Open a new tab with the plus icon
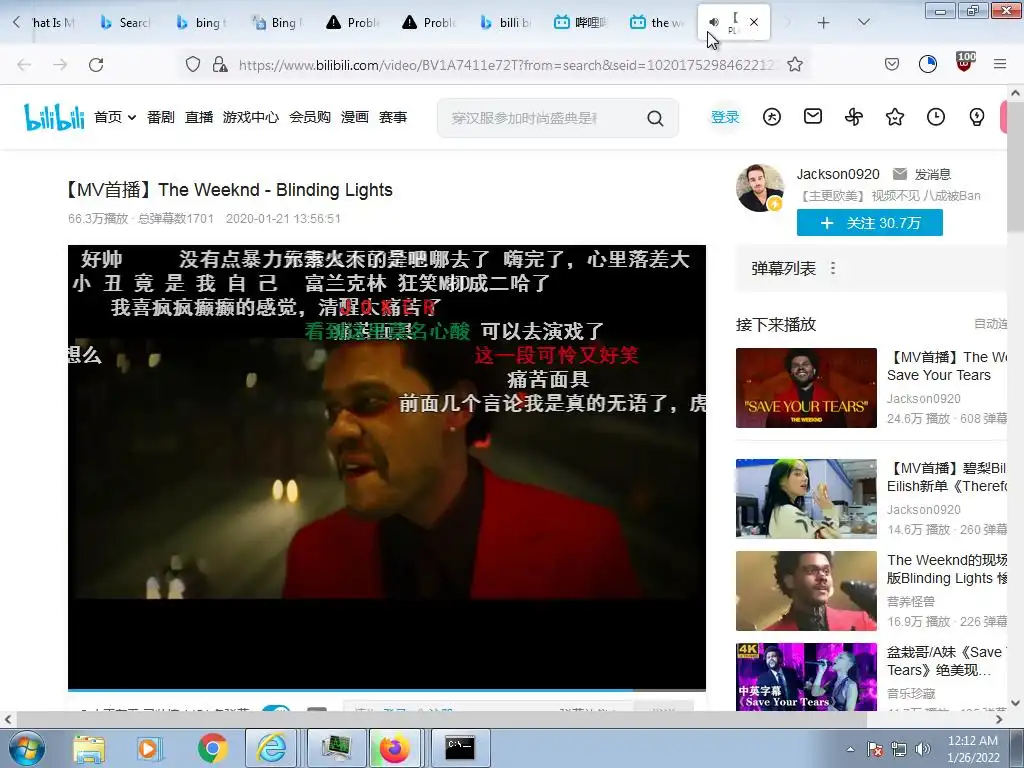 824,23
